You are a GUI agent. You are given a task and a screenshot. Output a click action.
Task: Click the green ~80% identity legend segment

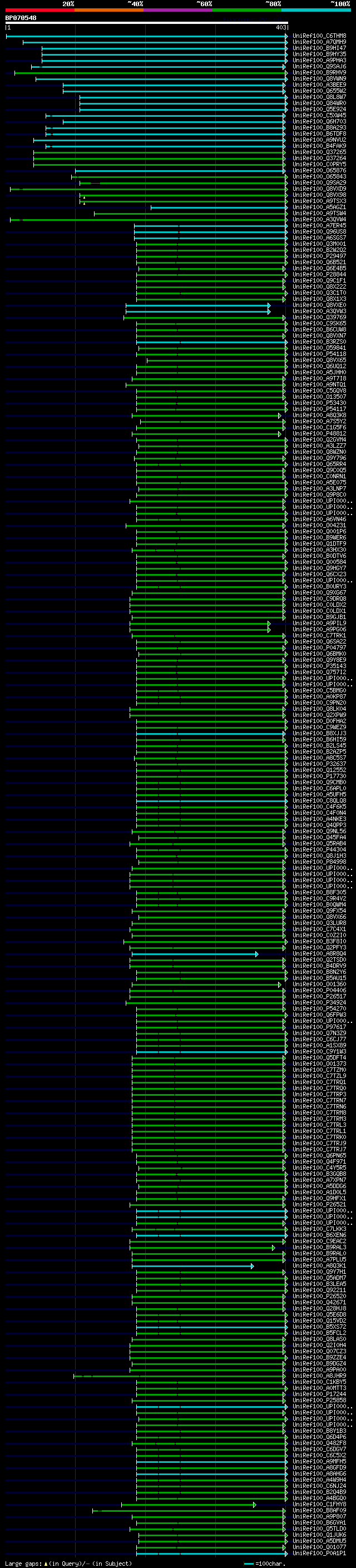coord(247,10)
